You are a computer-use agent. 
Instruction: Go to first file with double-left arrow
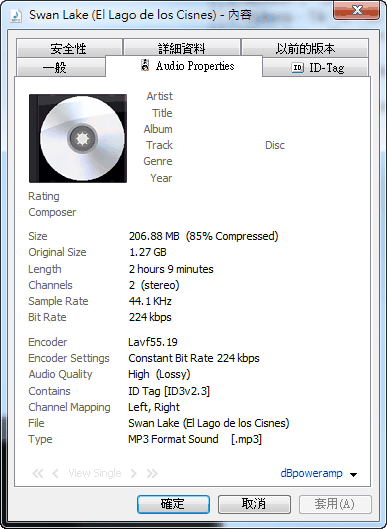pyautogui.click(x=37, y=474)
